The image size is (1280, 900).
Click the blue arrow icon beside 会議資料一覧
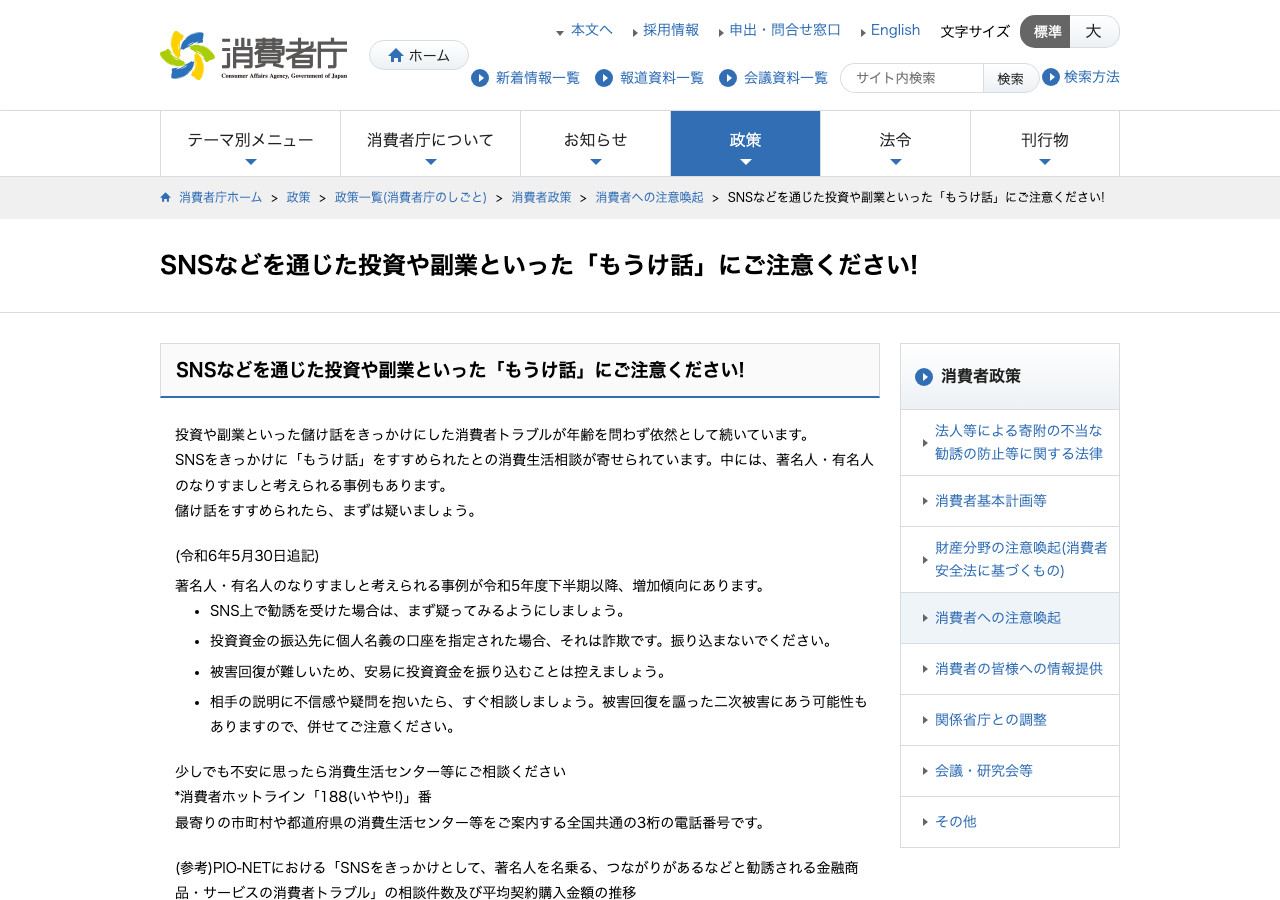tap(728, 78)
